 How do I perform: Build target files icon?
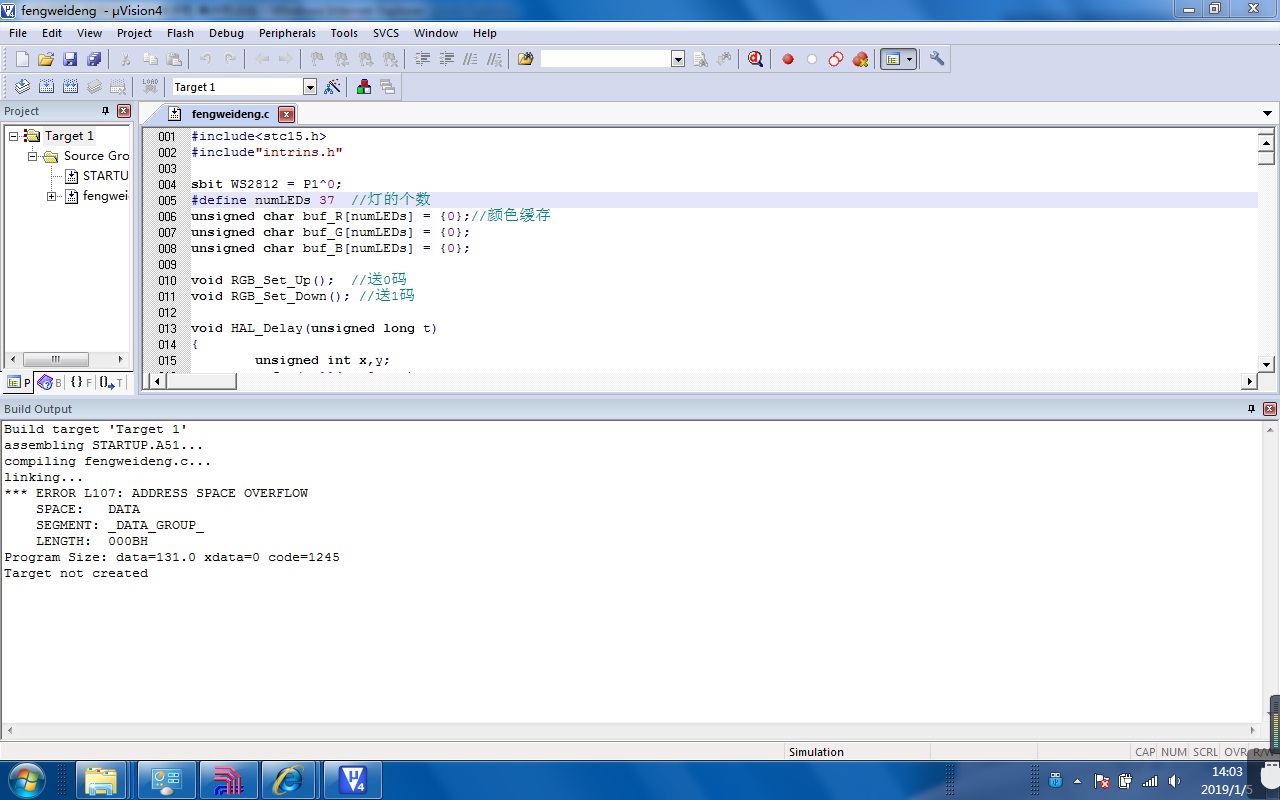coord(46,87)
